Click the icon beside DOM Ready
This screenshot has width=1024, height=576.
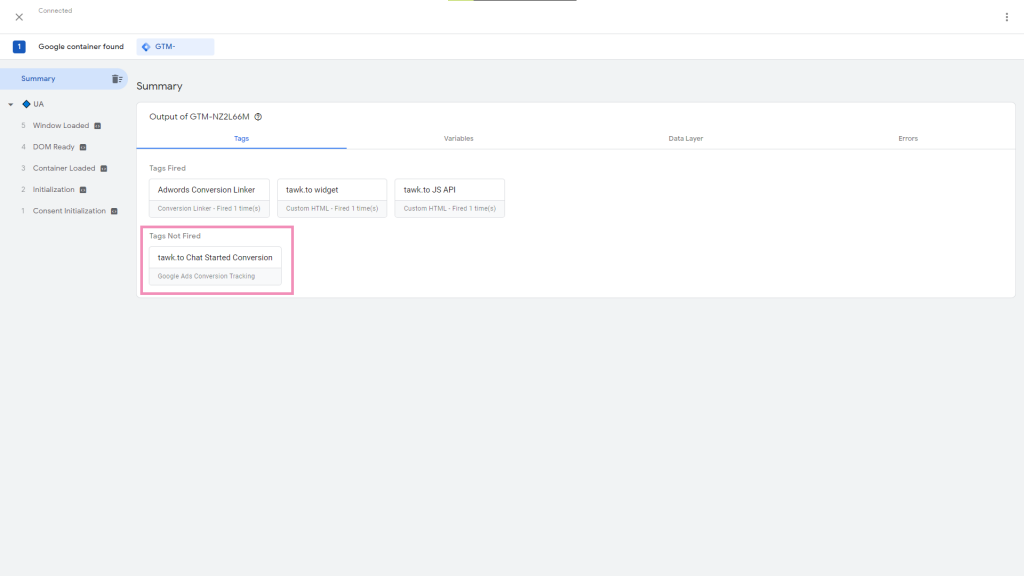tap(83, 148)
